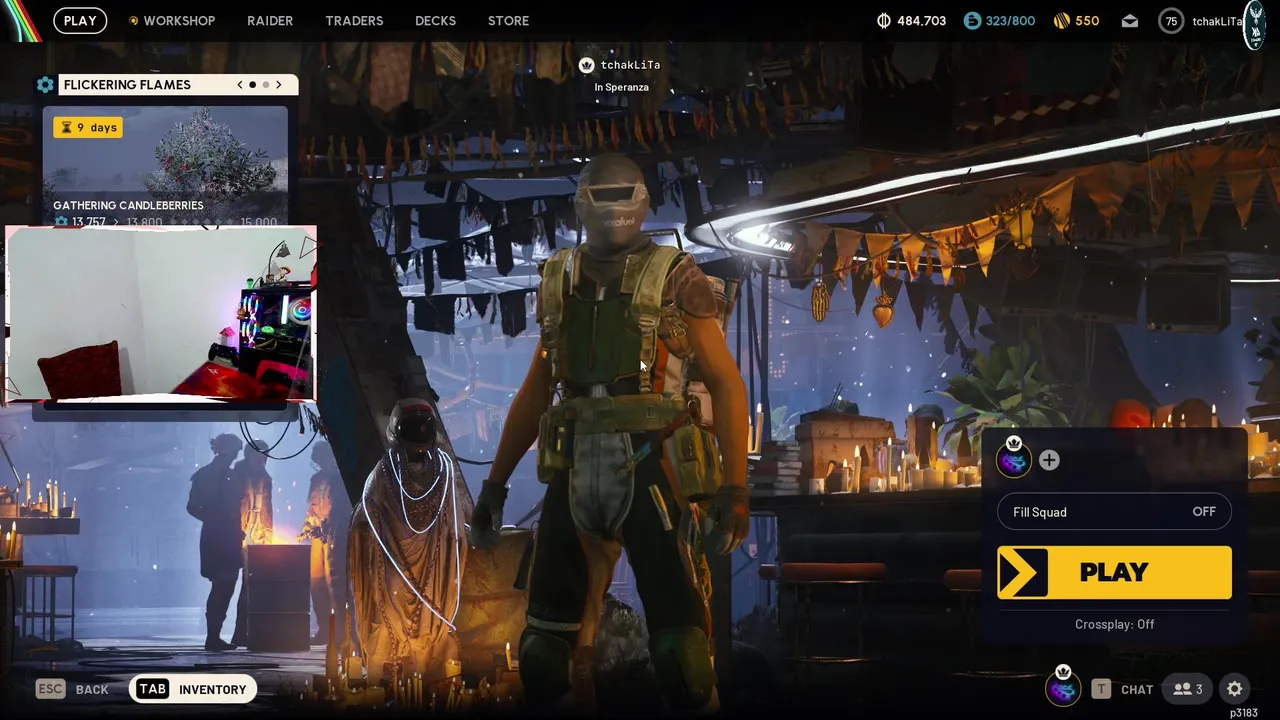Click the yellow striped token icon beside 550
1280x720 pixels.
click(x=1062, y=20)
